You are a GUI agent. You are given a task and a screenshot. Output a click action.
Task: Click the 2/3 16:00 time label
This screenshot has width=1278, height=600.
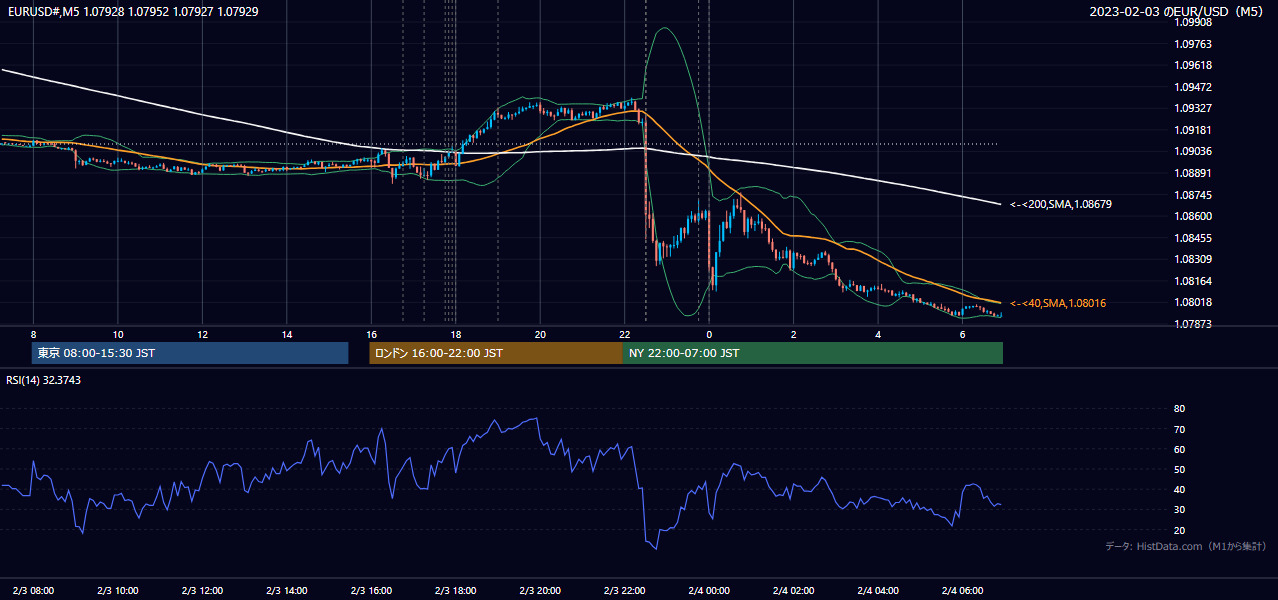tap(371, 591)
